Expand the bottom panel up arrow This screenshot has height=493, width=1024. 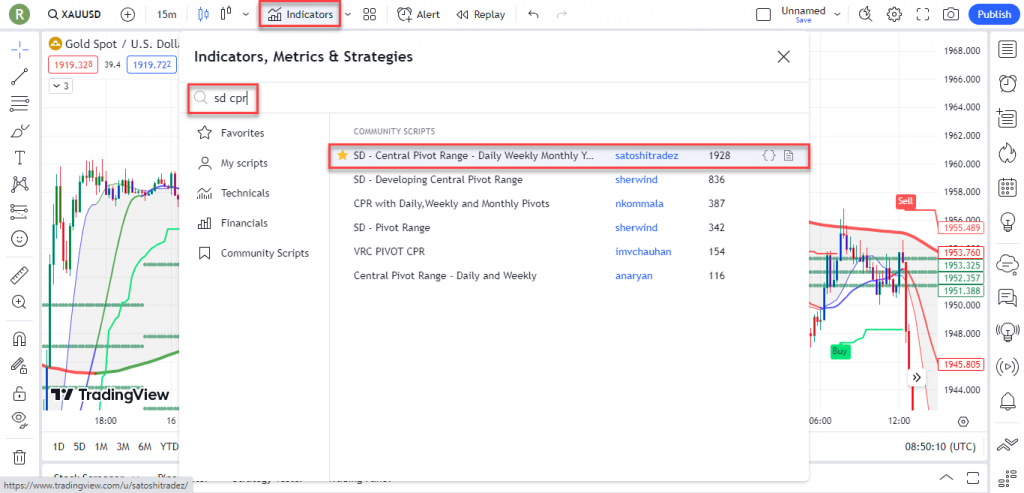[946, 476]
